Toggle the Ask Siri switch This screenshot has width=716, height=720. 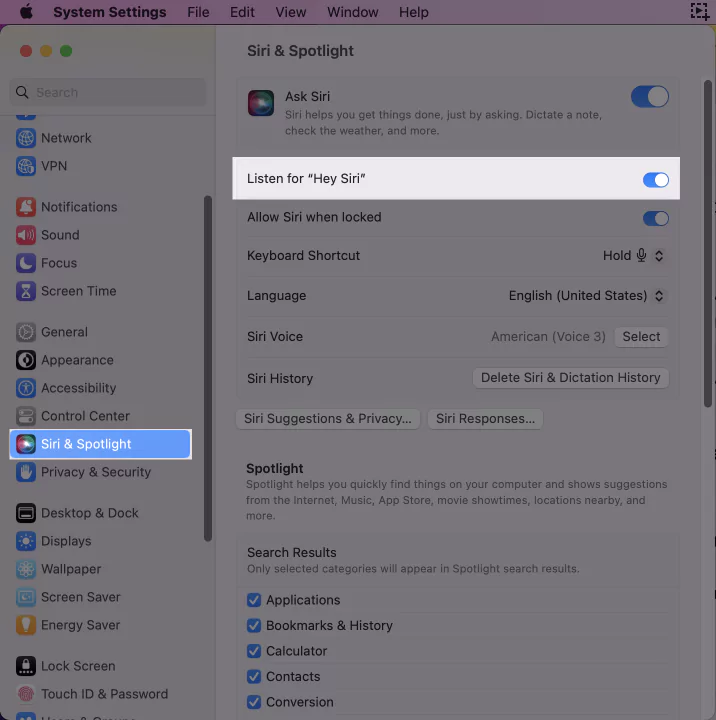pyautogui.click(x=649, y=96)
